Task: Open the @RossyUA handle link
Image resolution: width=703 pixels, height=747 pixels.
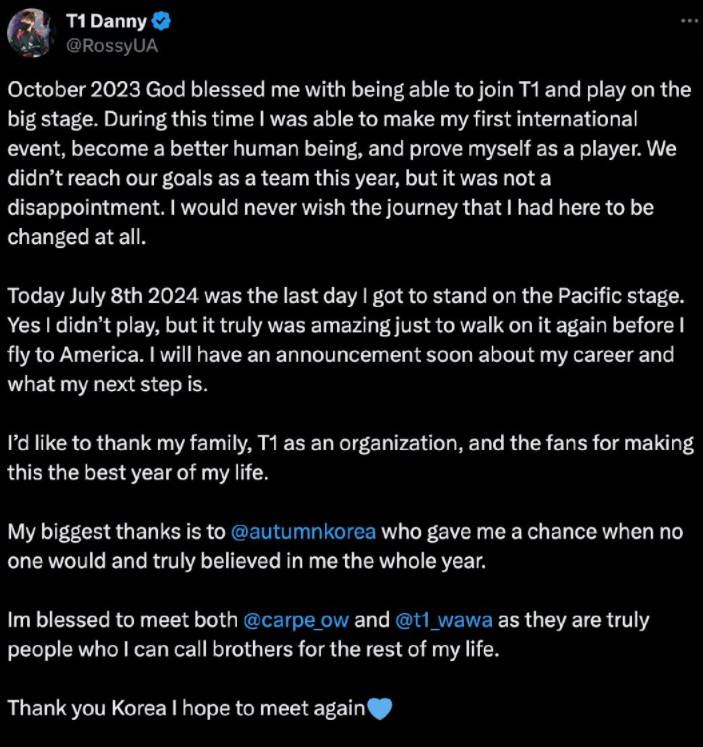Action: 111,46
